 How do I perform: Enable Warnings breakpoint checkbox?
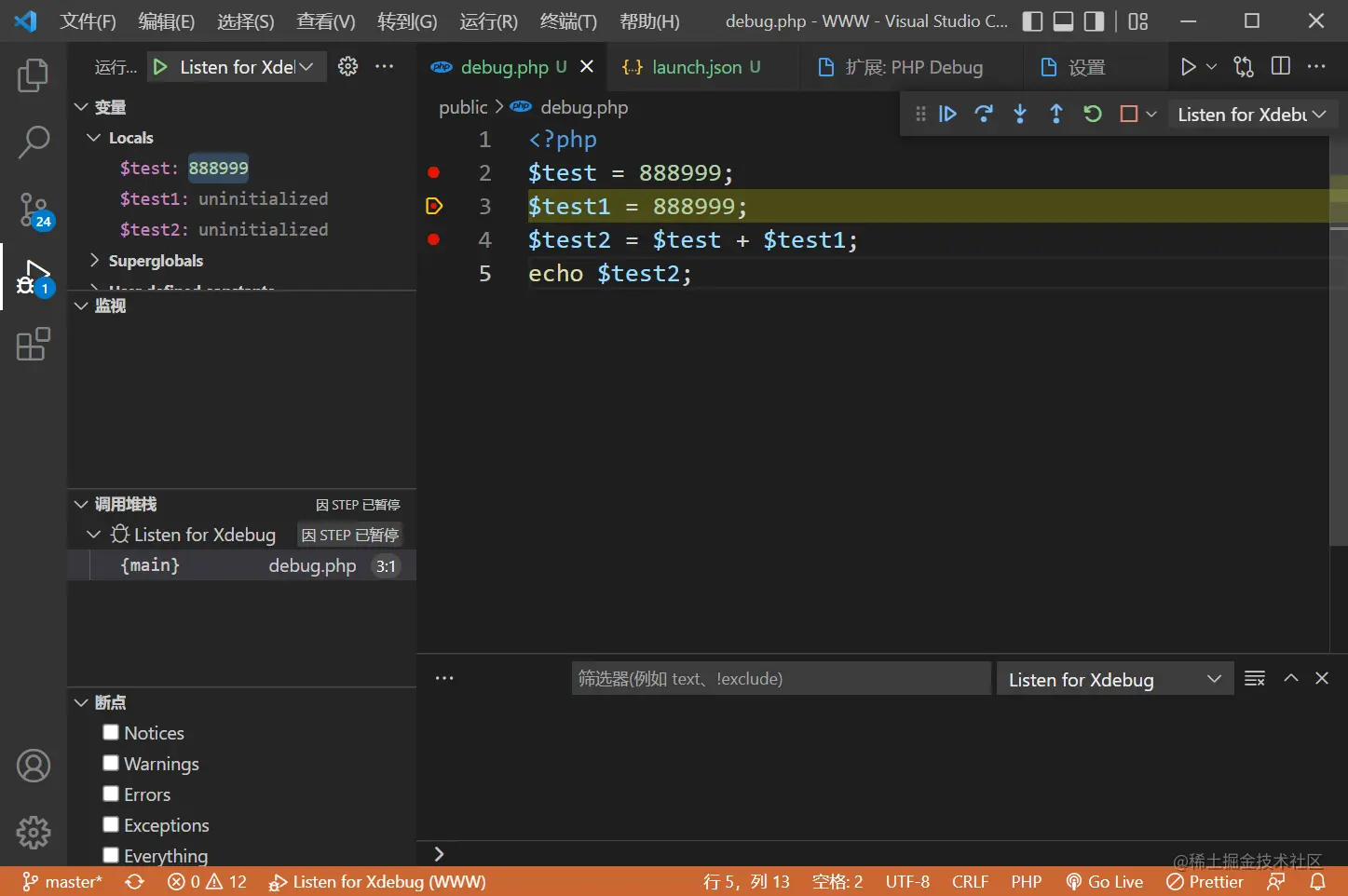111,763
